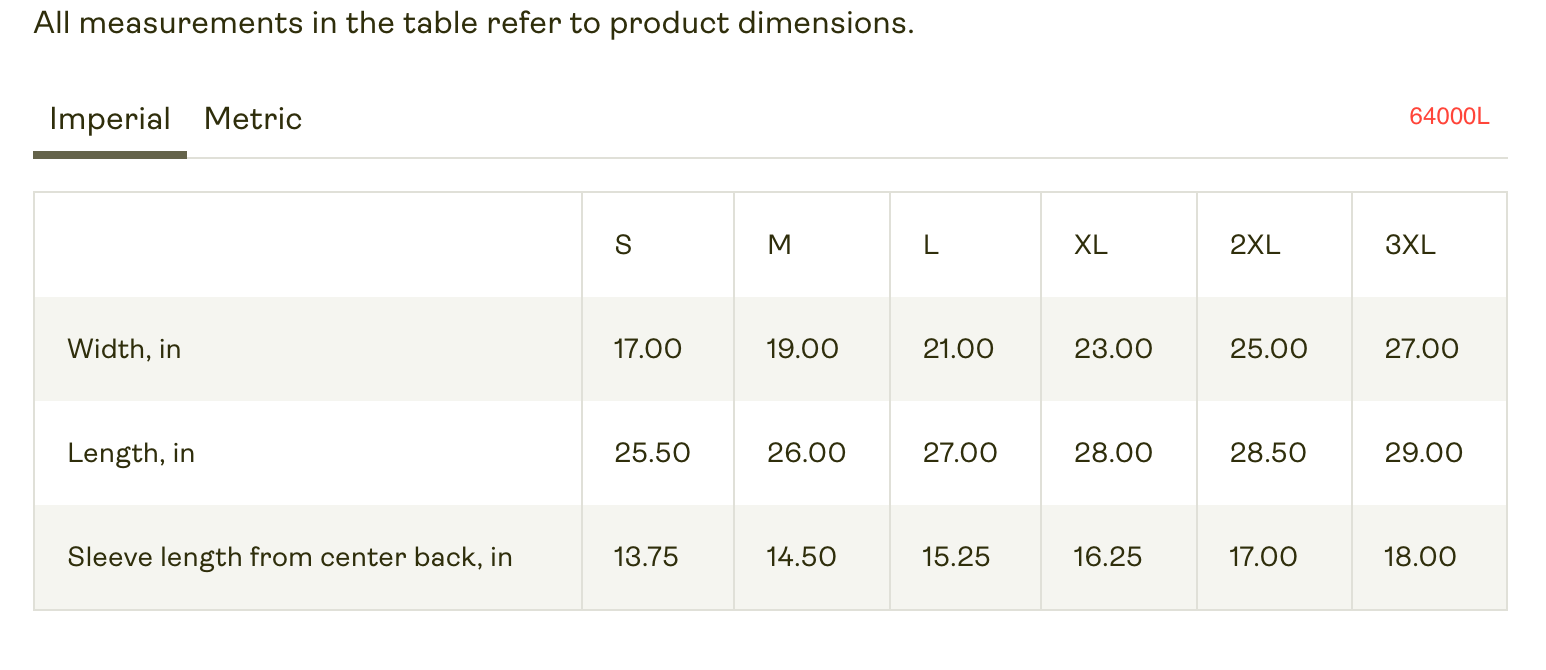Click the 13.75 sleeve length value

click(646, 557)
